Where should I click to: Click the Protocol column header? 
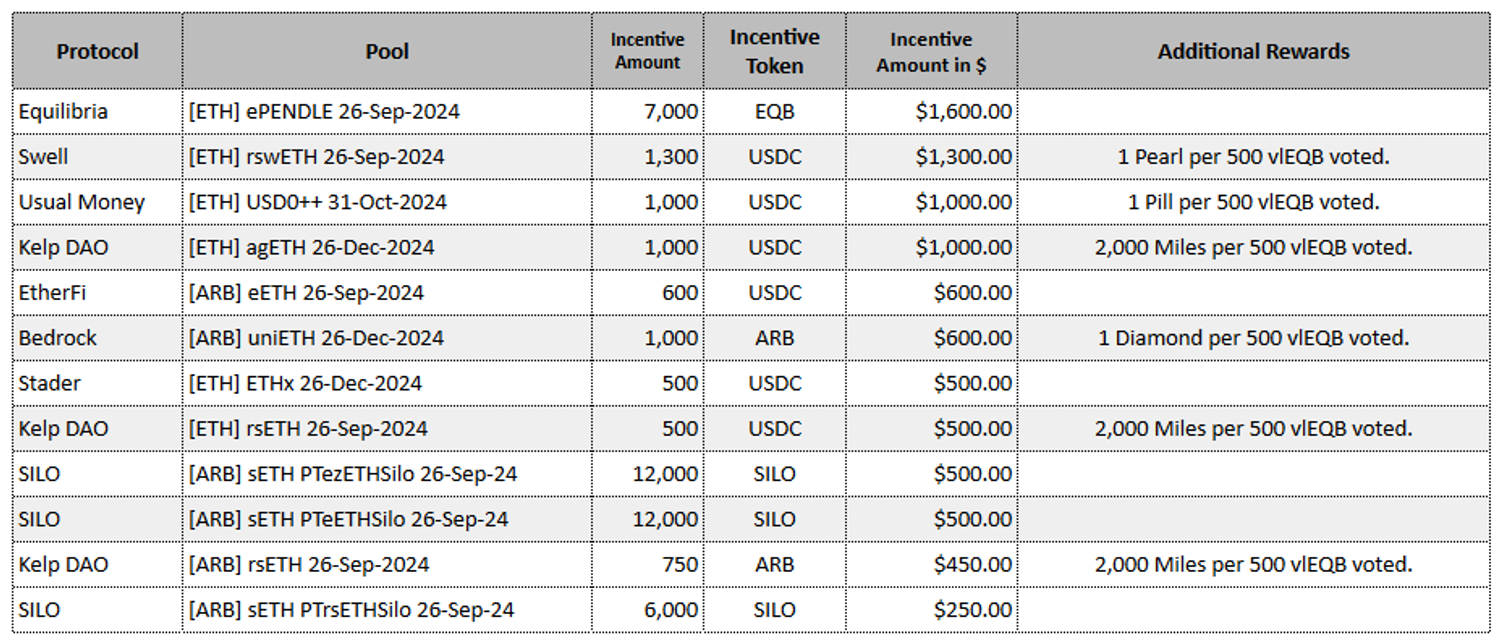point(97,52)
